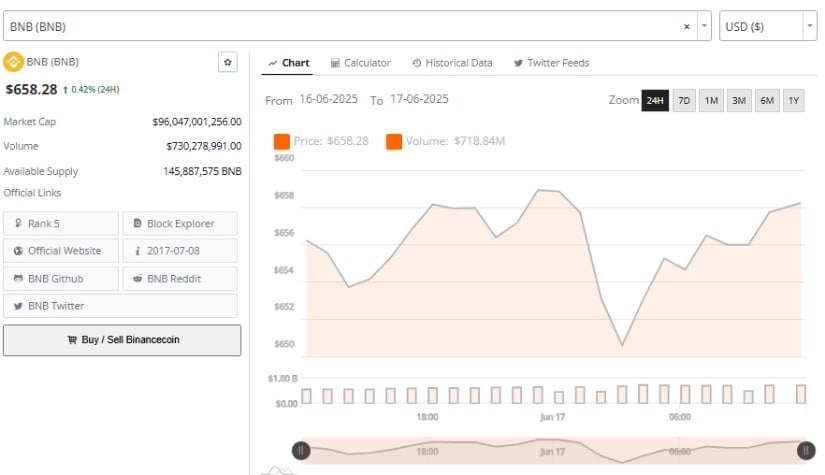The height and width of the screenshot is (475, 825).
Task: Open the coin selector dropdown arrow
Action: pos(704,26)
